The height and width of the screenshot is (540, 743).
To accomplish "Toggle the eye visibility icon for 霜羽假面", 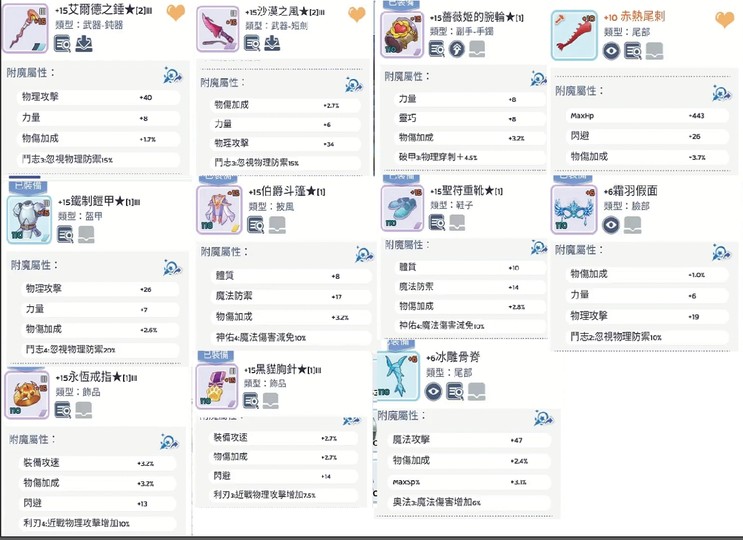I will [611, 225].
